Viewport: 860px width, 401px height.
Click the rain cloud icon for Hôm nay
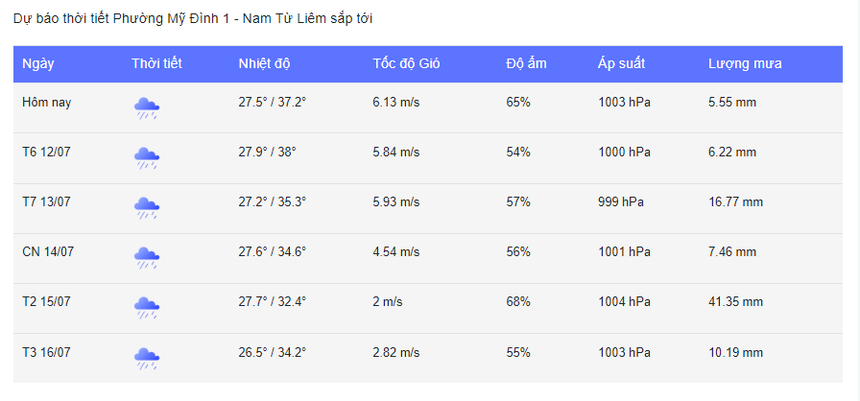click(x=147, y=107)
